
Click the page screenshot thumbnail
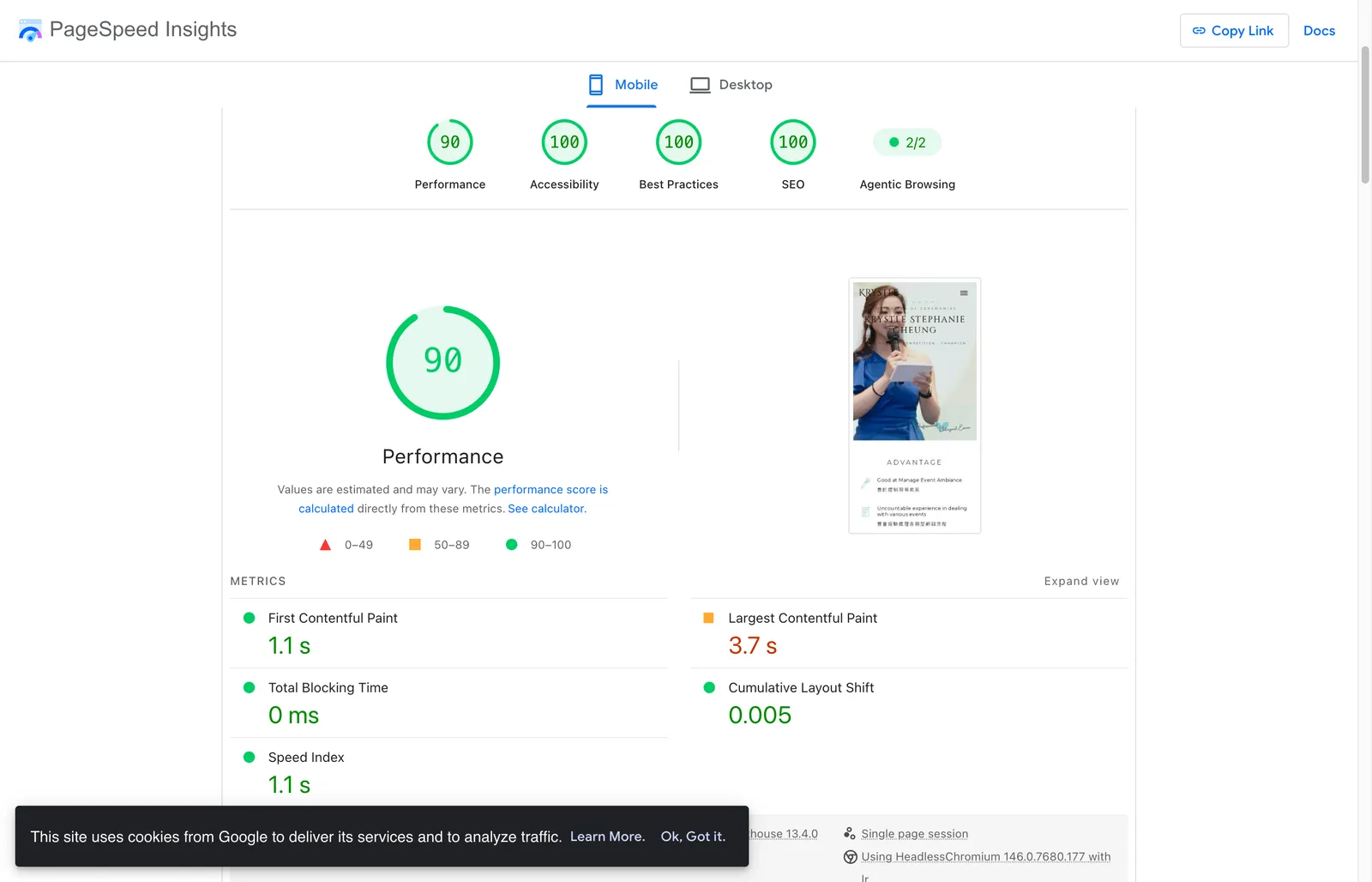(x=915, y=406)
